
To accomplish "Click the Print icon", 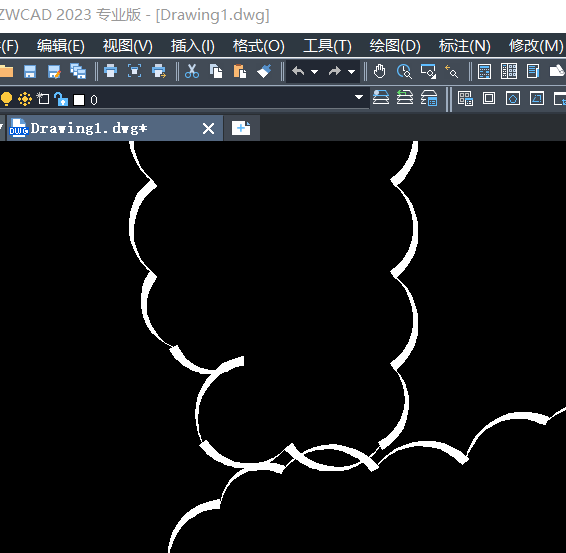I will click(x=110, y=71).
